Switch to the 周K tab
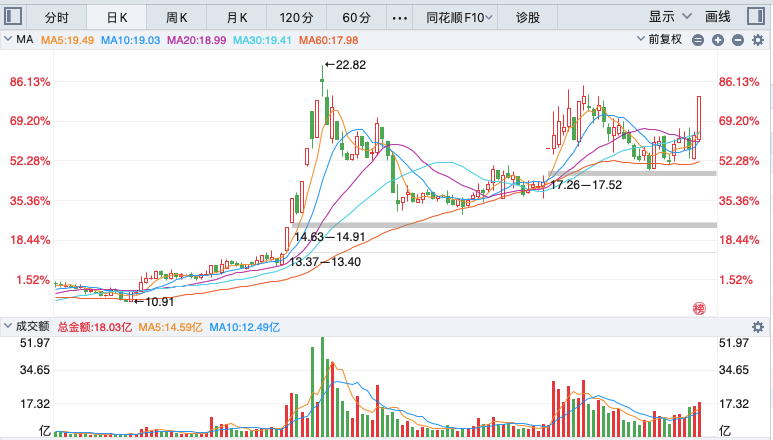 click(x=176, y=18)
